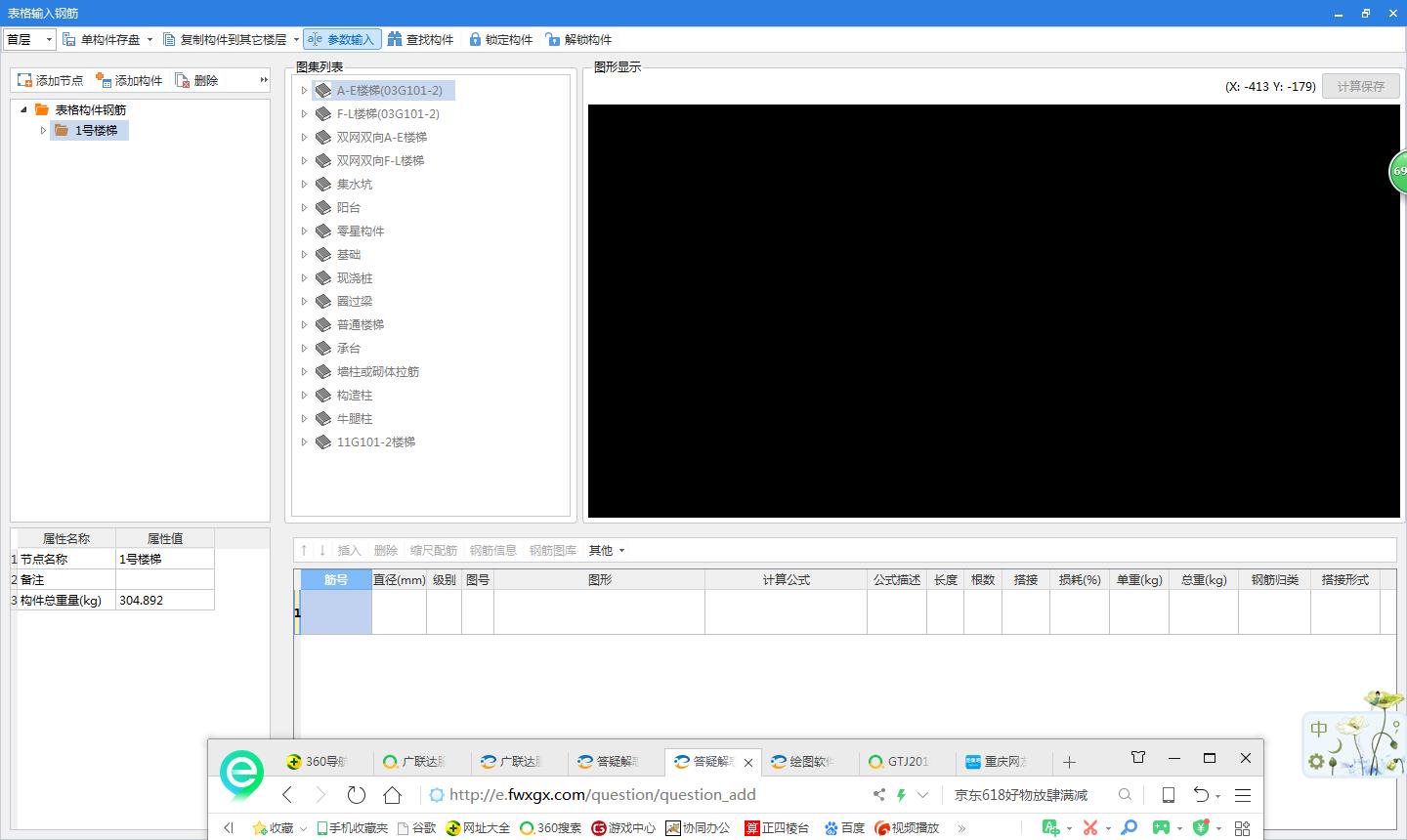
Task: Expand the left panel toolbar overflow chevron
Action: click(264, 80)
